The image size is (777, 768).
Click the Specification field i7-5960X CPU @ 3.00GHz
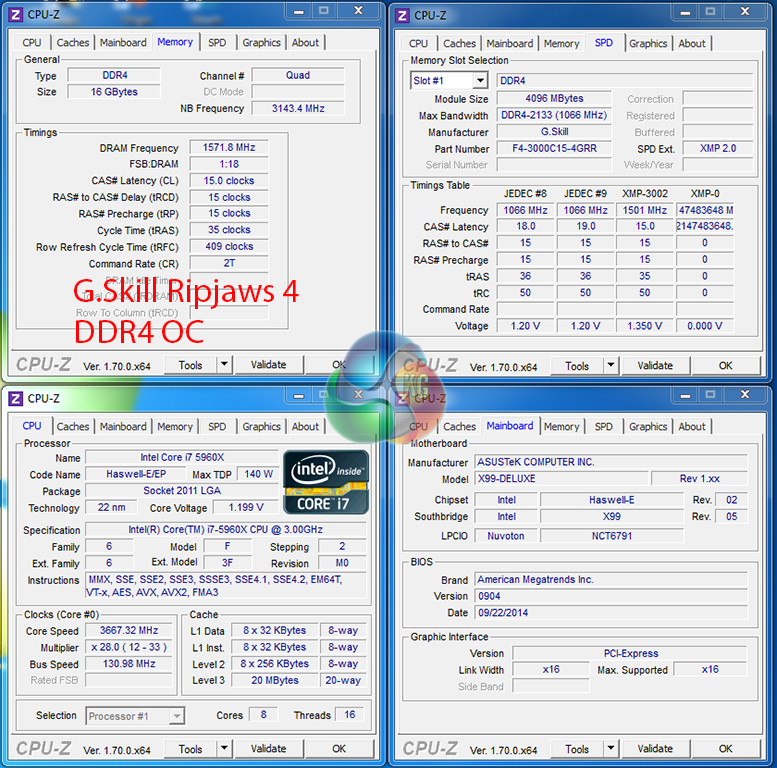(225, 530)
